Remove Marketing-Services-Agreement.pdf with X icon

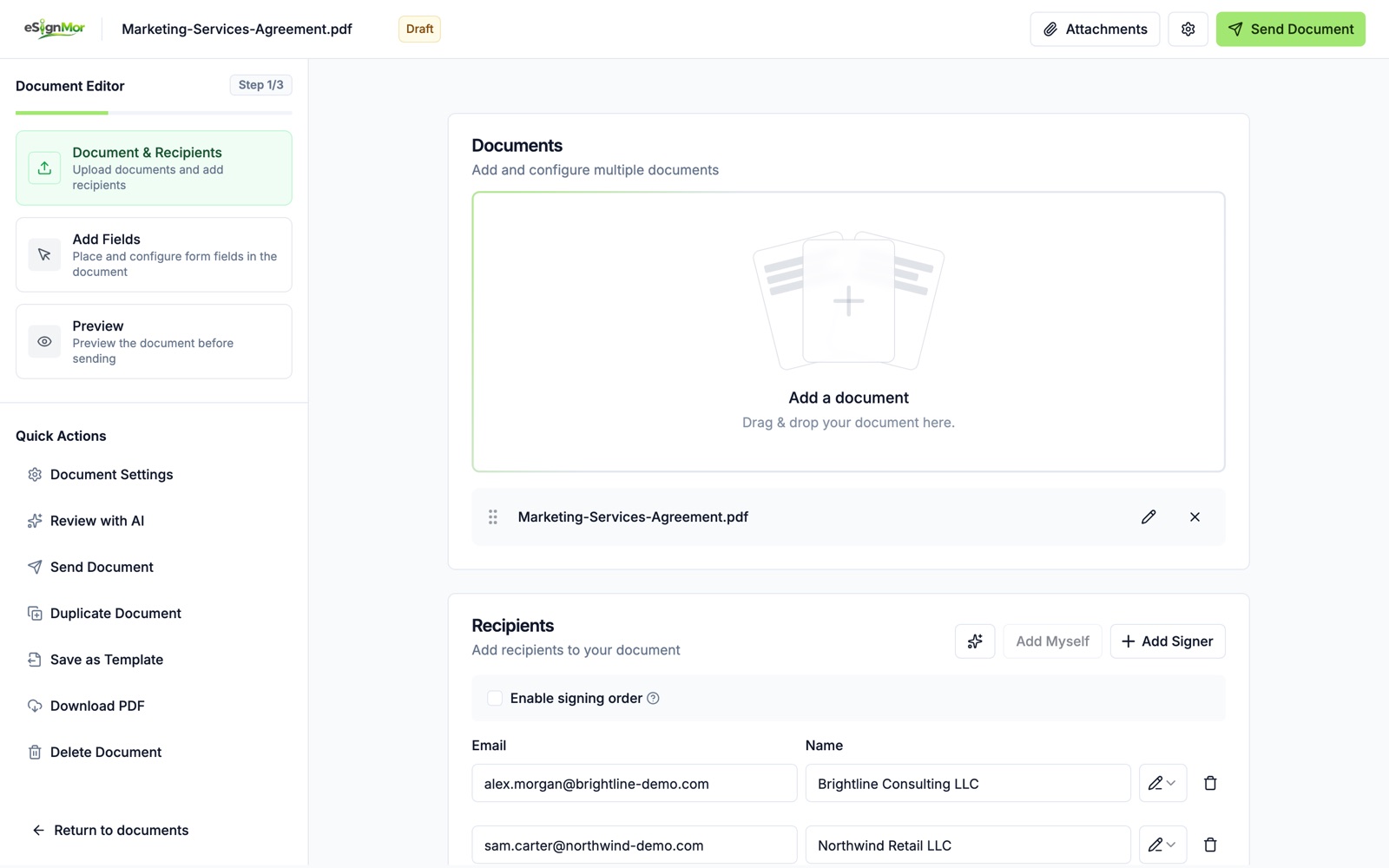(1195, 516)
